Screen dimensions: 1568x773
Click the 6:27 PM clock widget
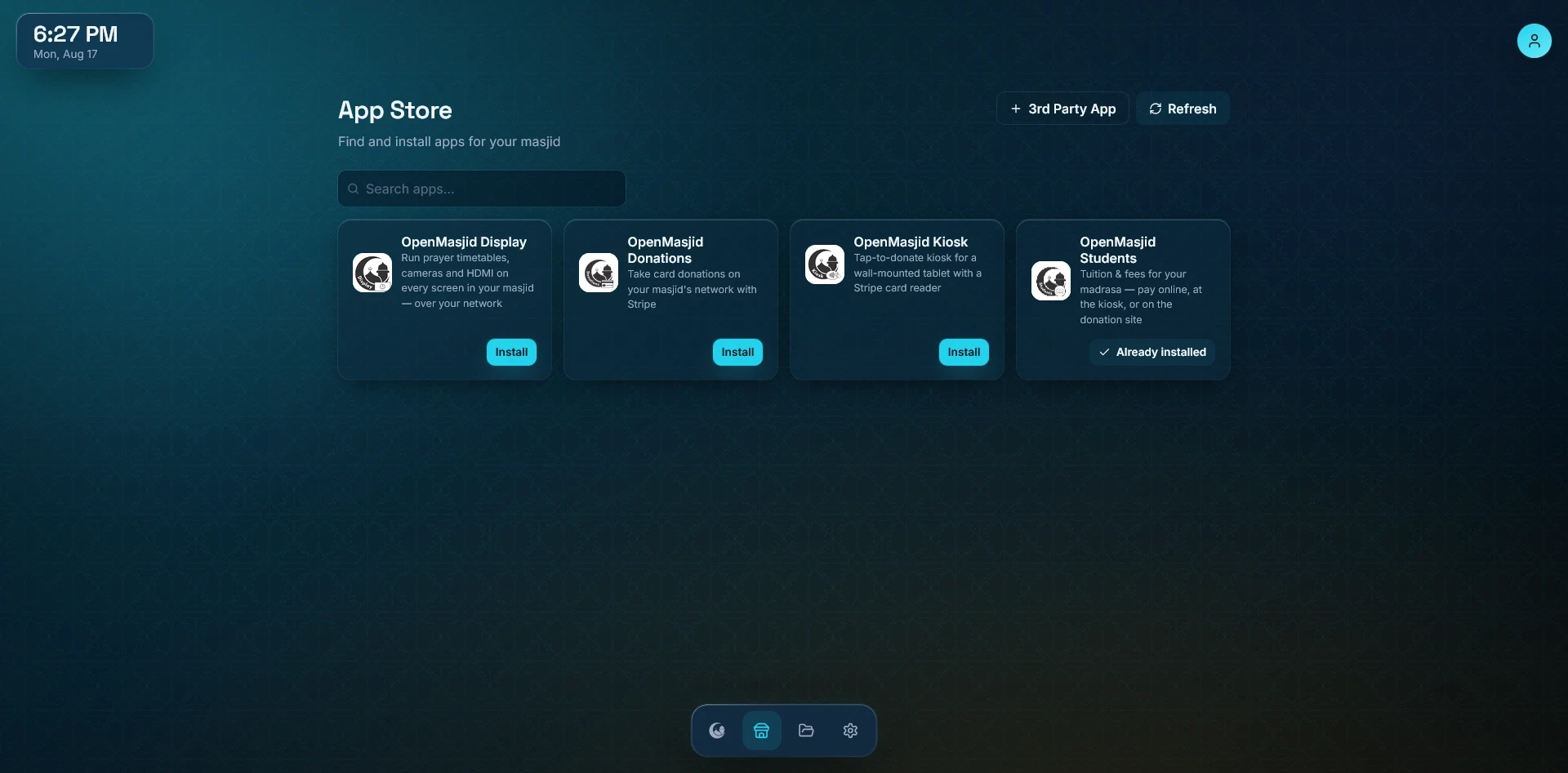point(85,41)
